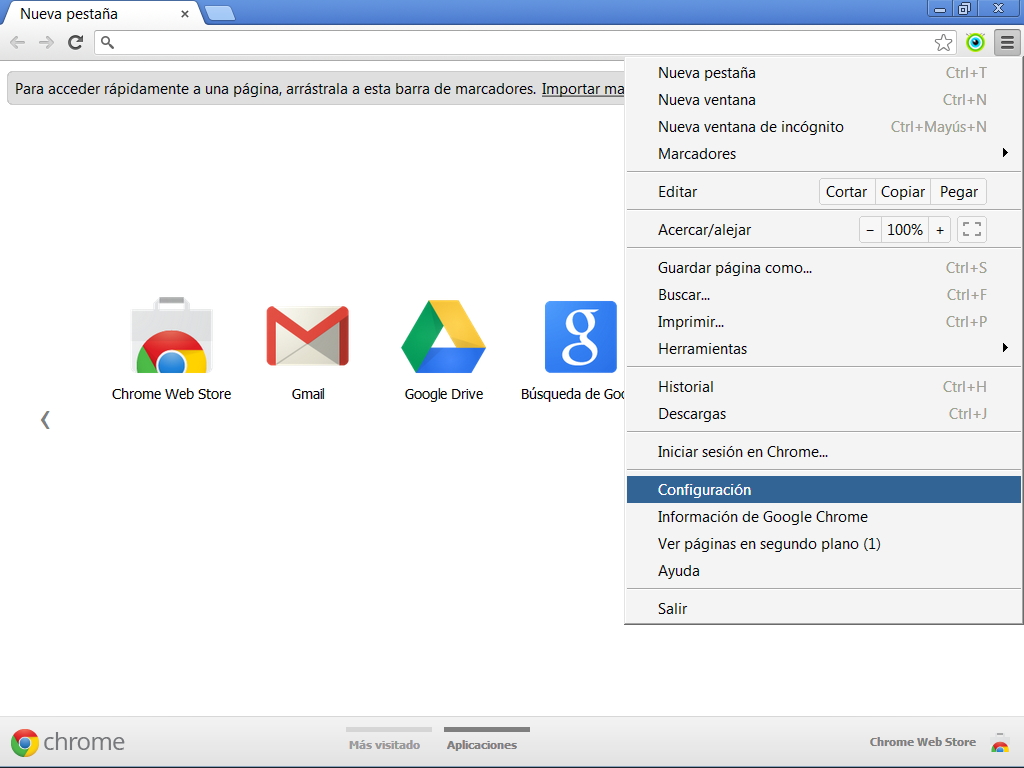Click the Importar marcadores link

coord(583,89)
